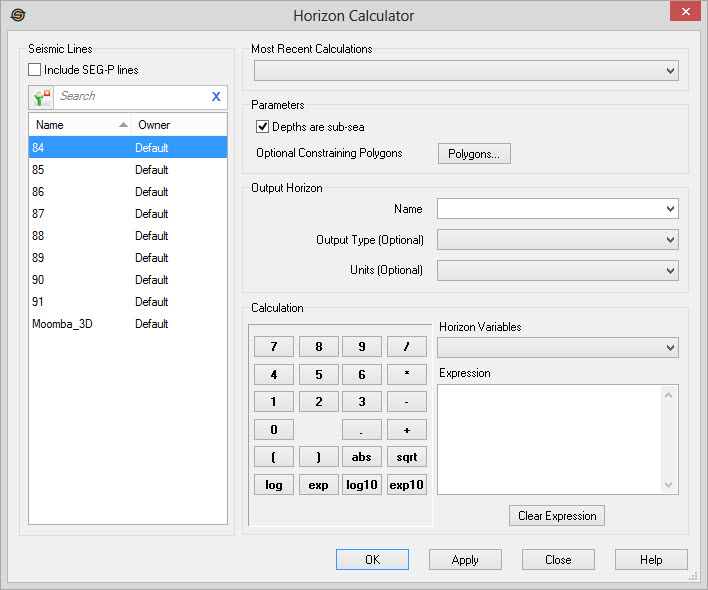Click calculator key 8

[x=319, y=346]
